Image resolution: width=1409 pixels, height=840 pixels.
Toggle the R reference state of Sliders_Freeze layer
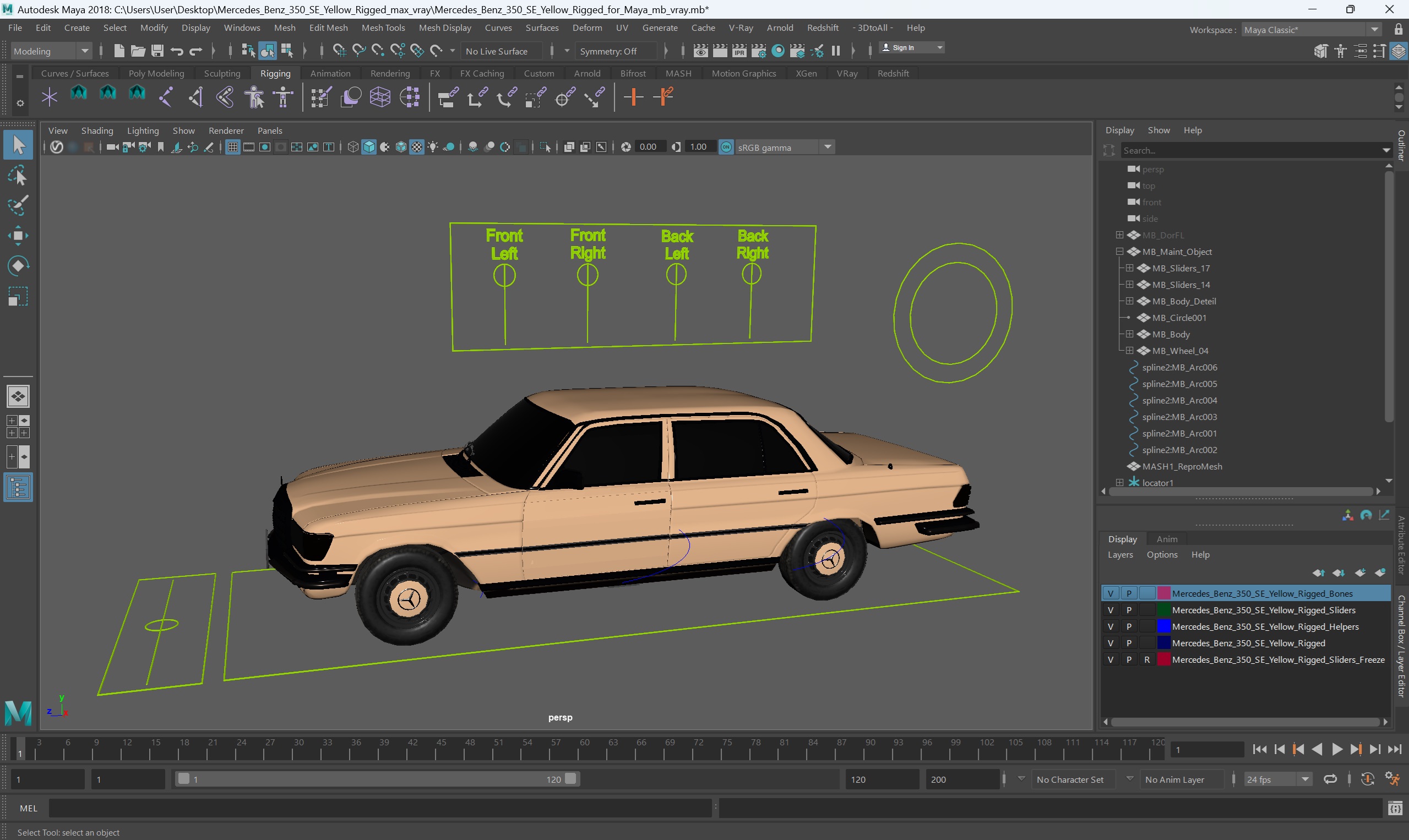point(1147,659)
